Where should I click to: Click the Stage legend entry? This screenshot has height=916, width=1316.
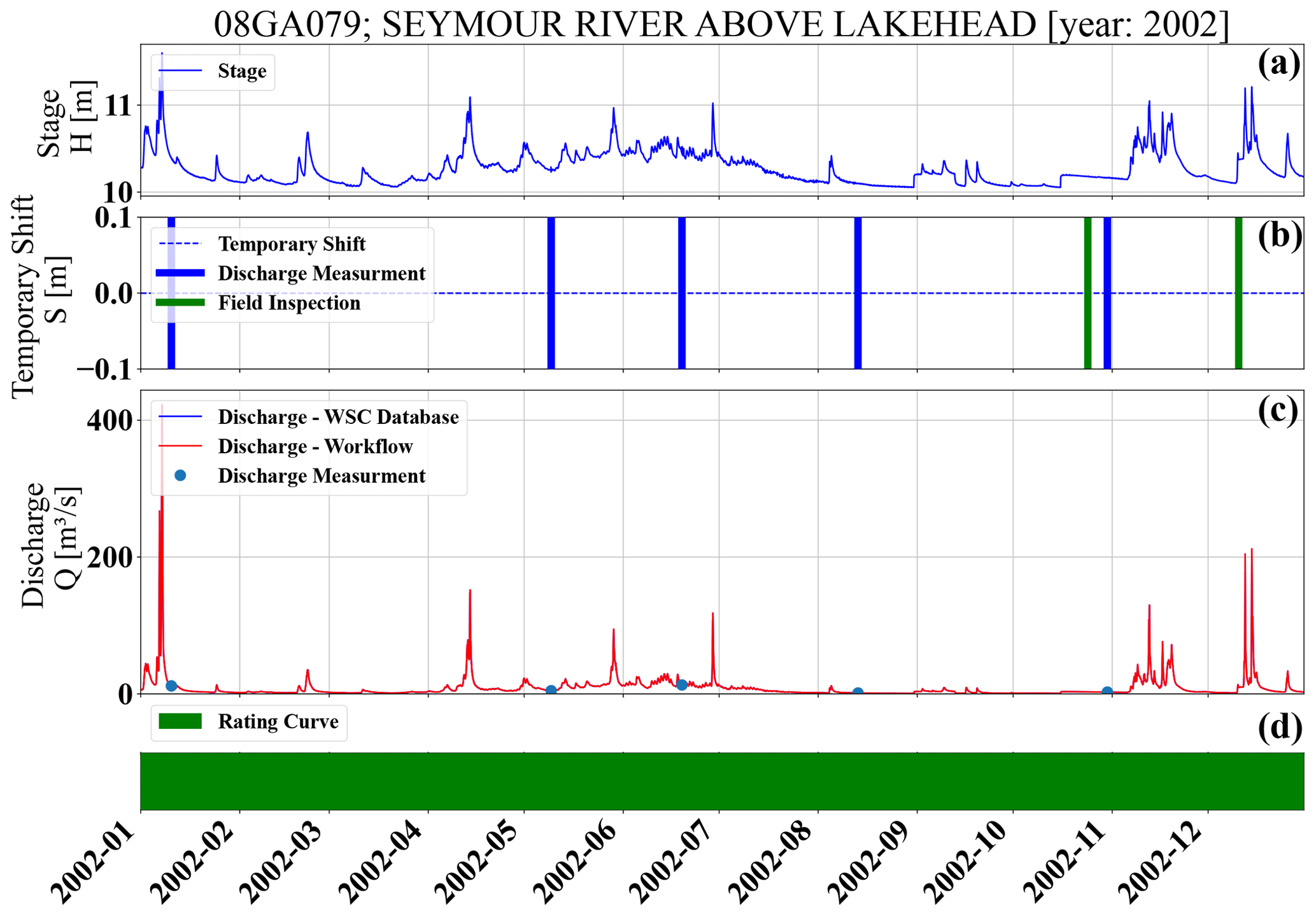[241, 71]
